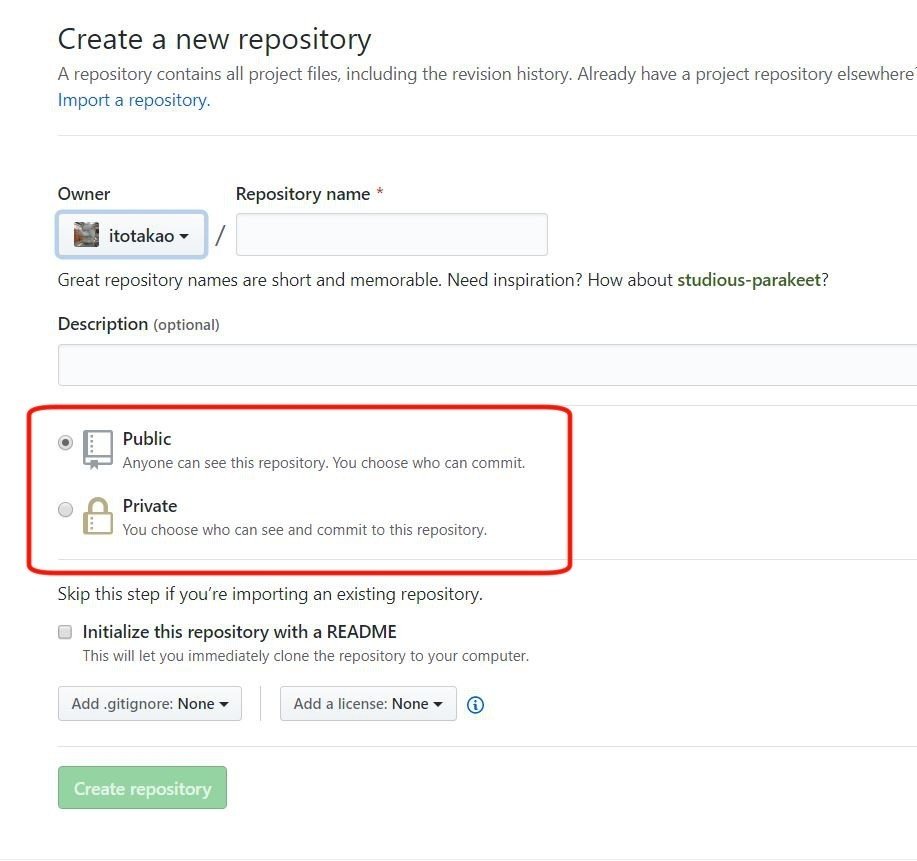
Task: Open the Import a repository link
Action: coord(134,100)
